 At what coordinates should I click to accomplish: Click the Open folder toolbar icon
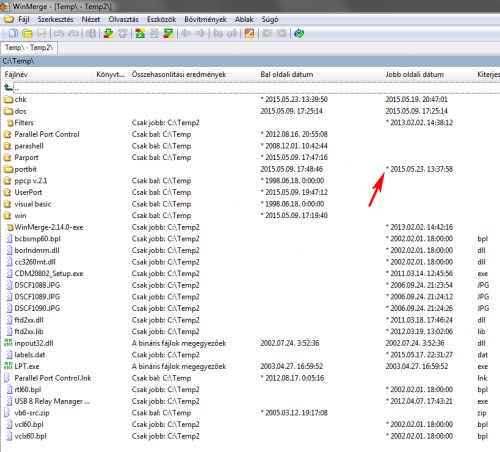(x=27, y=33)
